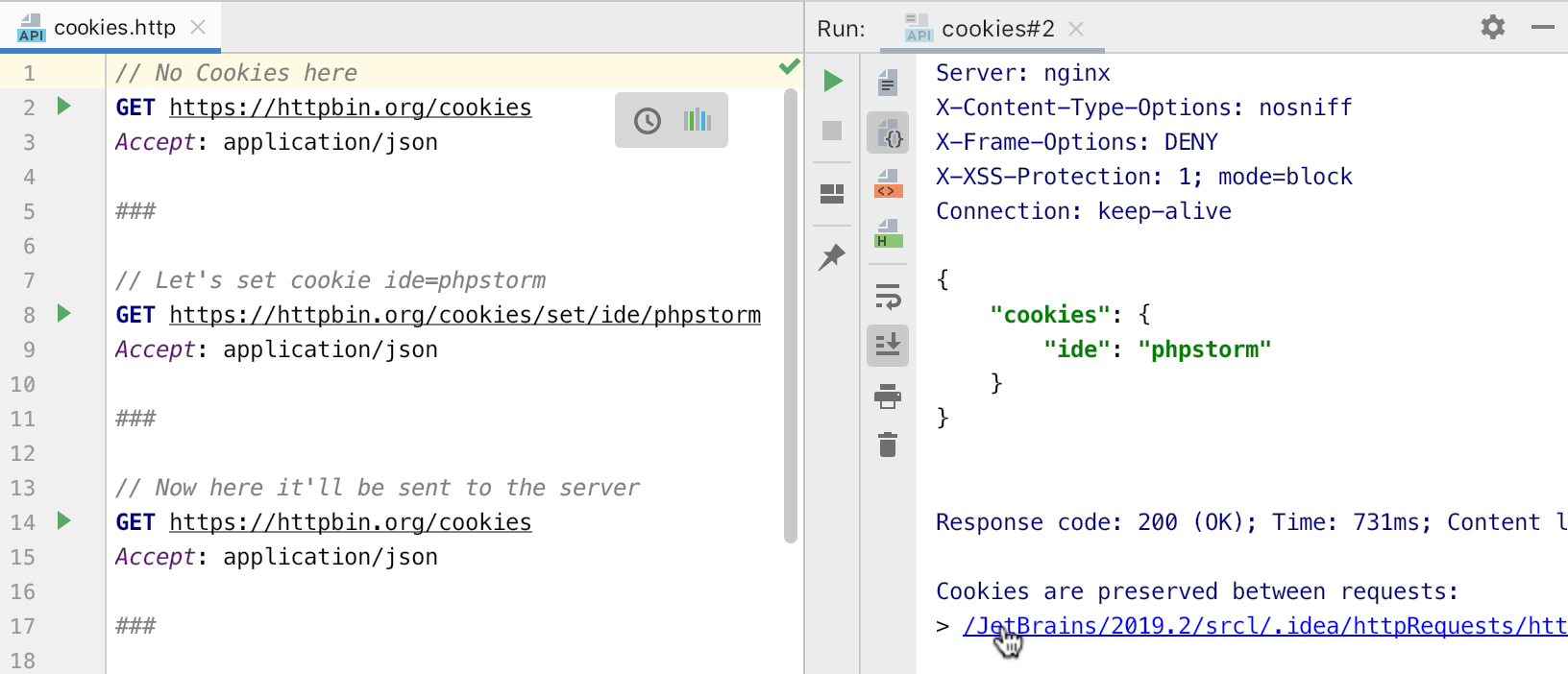This screenshot has width=1568, height=674.
Task: Open the requests history clock icon
Action: click(648, 121)
